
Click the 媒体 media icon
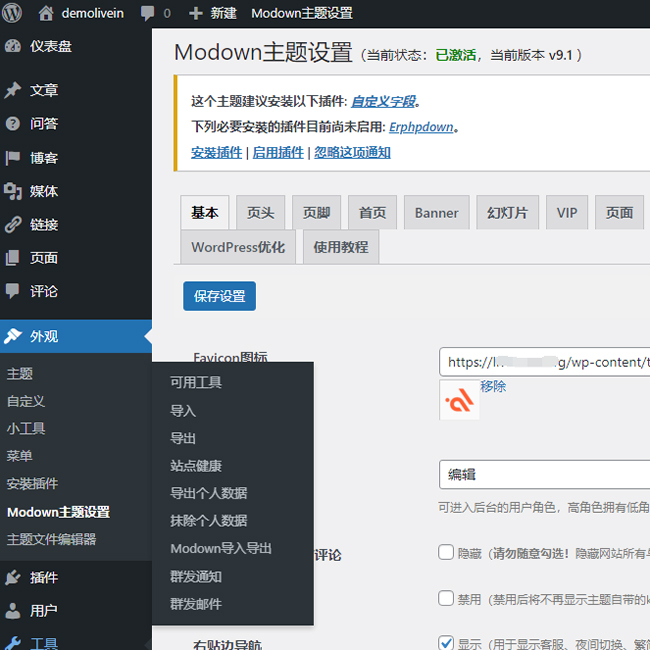pos(13,191)
